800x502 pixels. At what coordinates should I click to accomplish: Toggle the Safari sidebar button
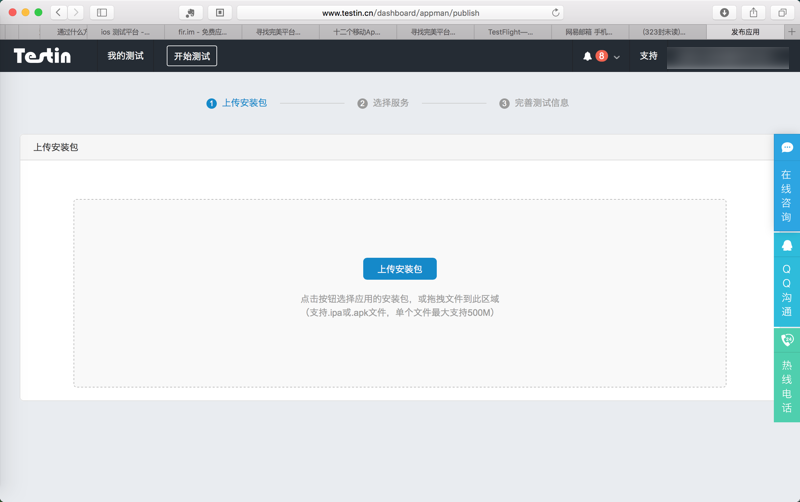[102, 12]
